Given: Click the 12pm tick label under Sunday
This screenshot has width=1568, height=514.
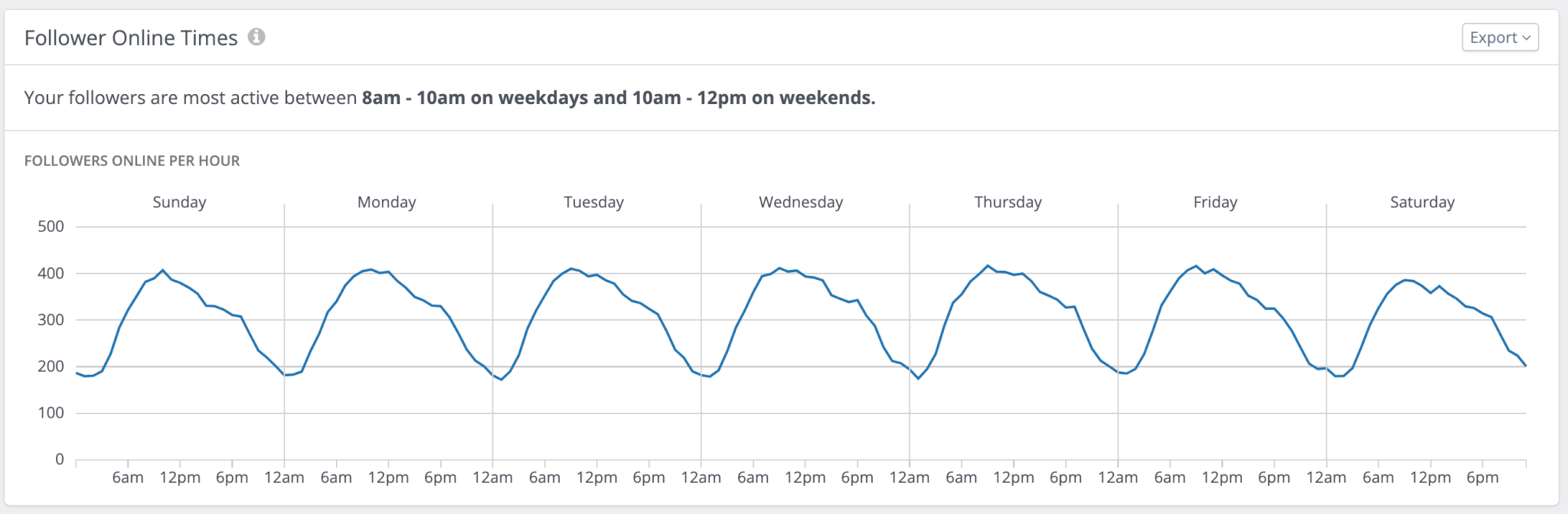Looking at the screenshot, I should (180, 477).
